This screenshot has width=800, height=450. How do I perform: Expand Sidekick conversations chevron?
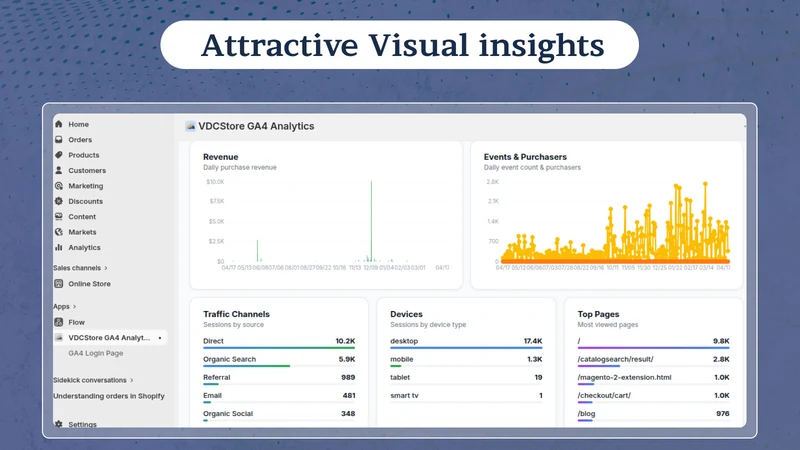(132, 380)
